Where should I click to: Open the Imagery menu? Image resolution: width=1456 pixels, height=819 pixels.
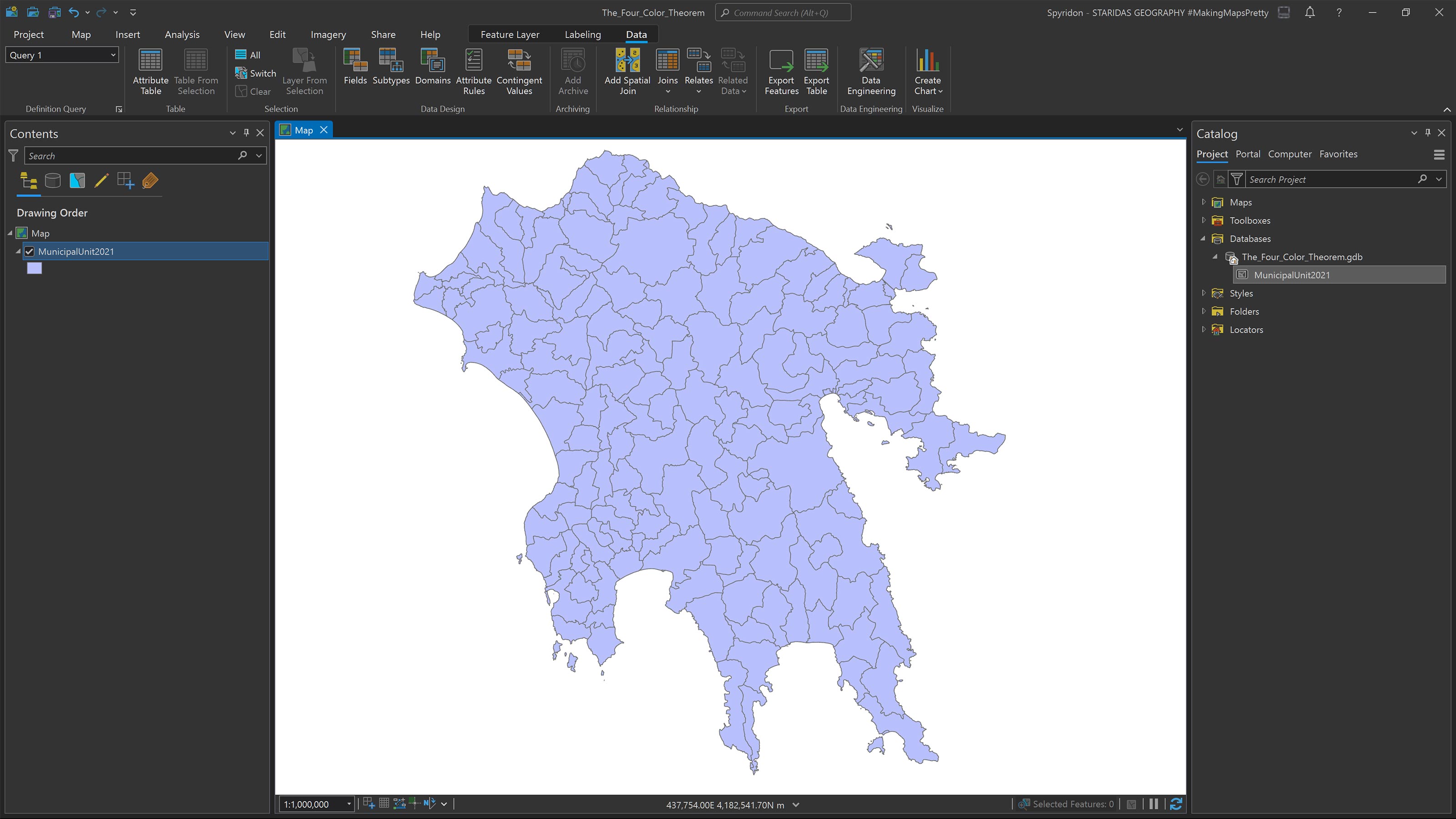[328, 34]
